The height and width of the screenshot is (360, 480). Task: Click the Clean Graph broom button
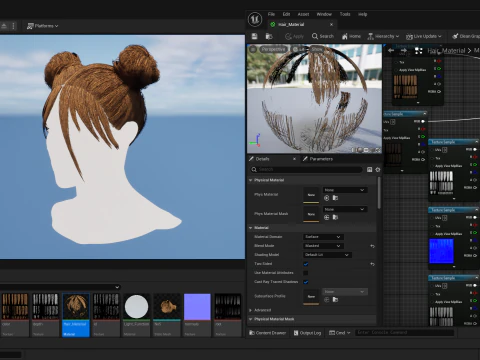466,36
